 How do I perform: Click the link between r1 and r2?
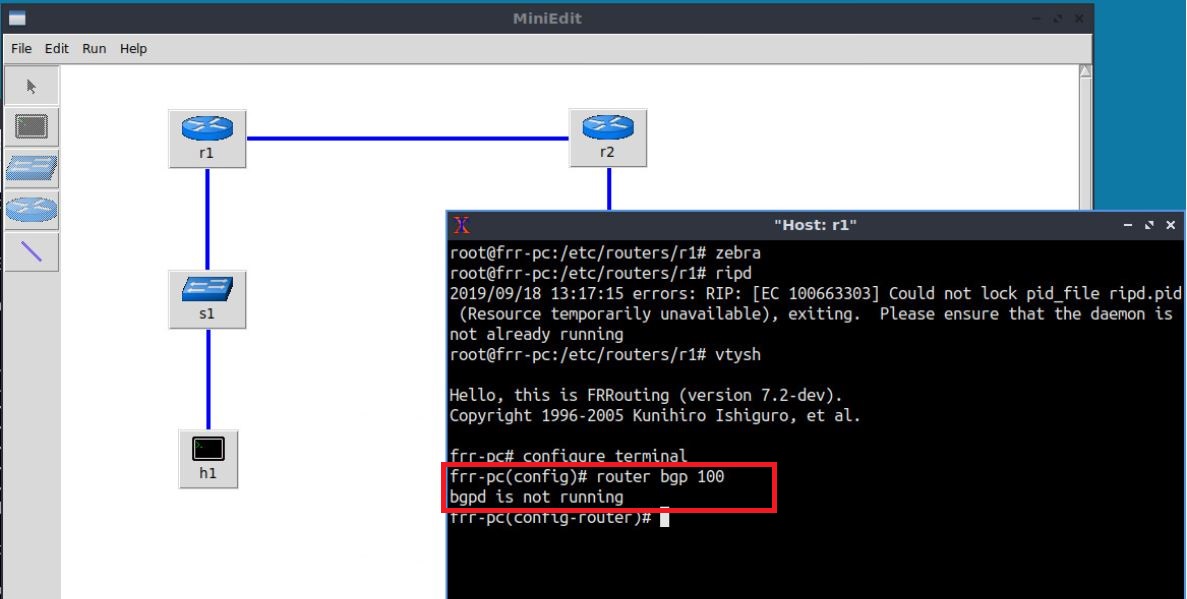406,138
